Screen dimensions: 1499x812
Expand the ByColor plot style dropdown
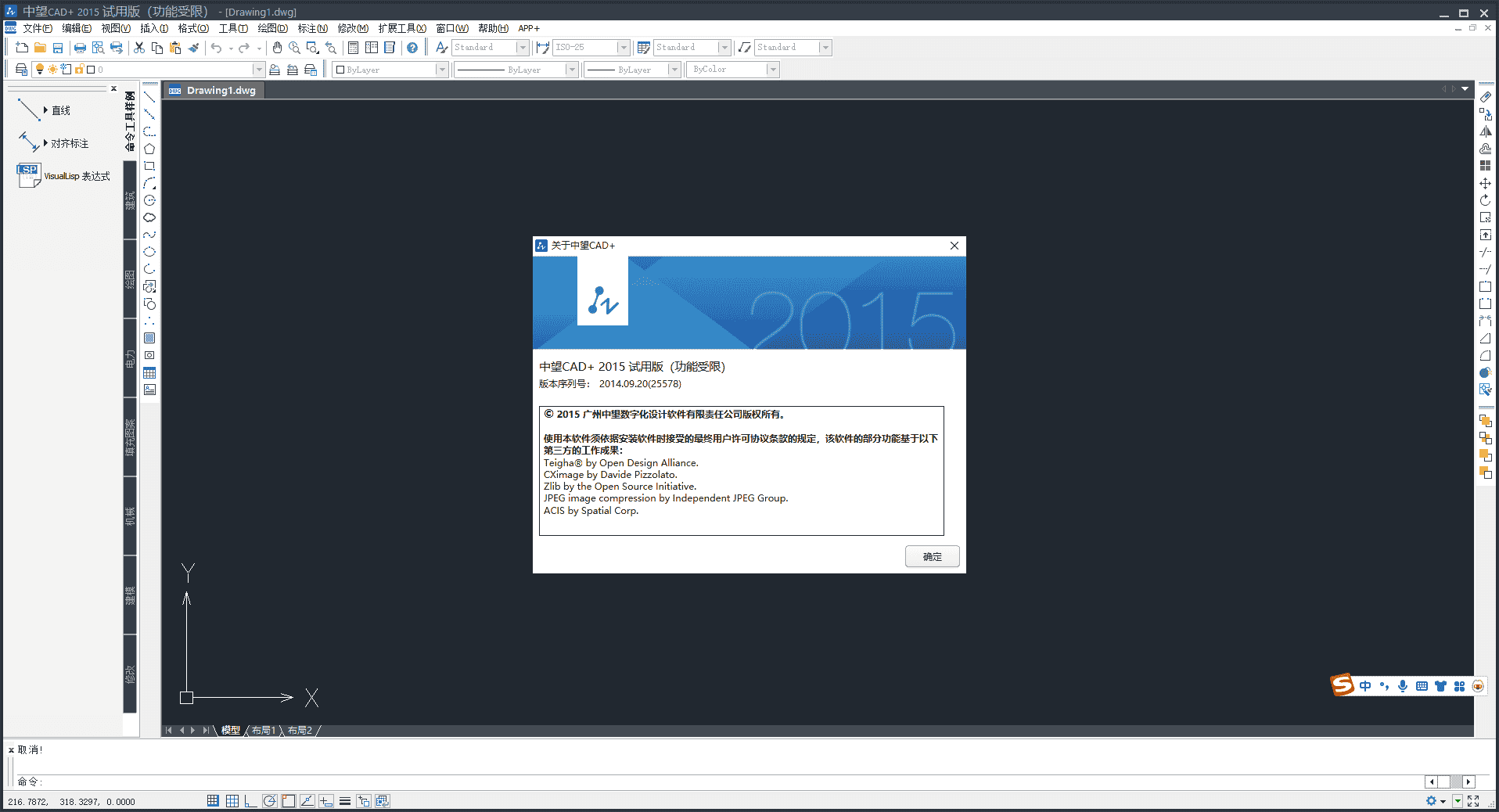point(772,70)
